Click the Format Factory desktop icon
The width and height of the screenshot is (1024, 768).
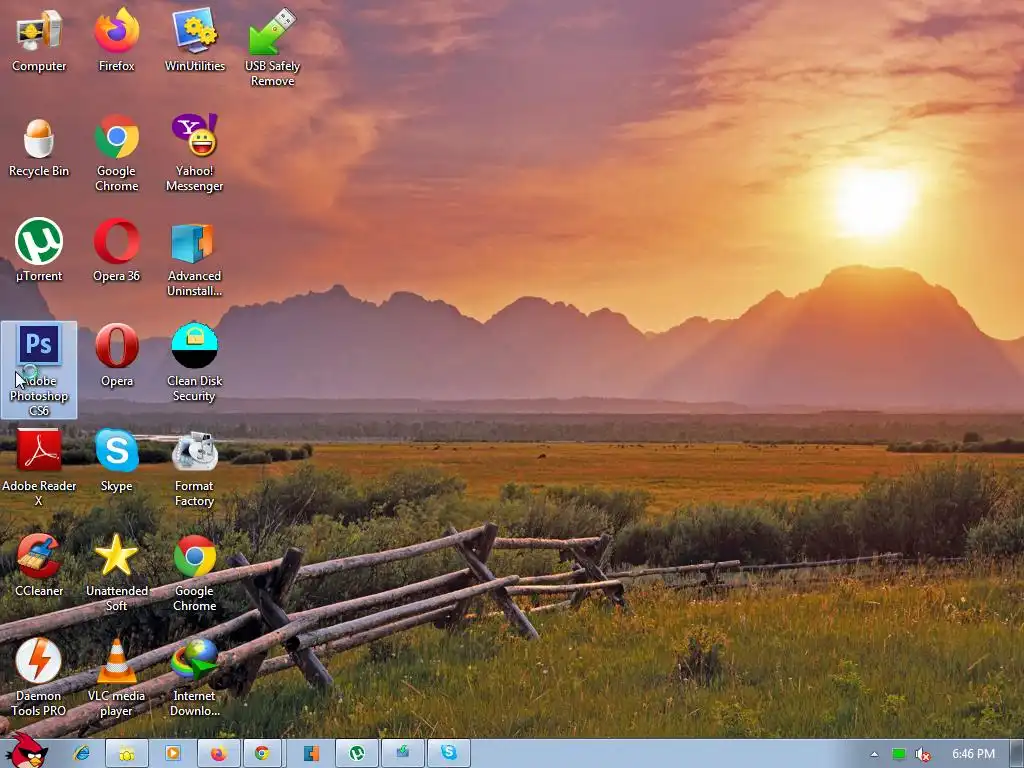195,468
